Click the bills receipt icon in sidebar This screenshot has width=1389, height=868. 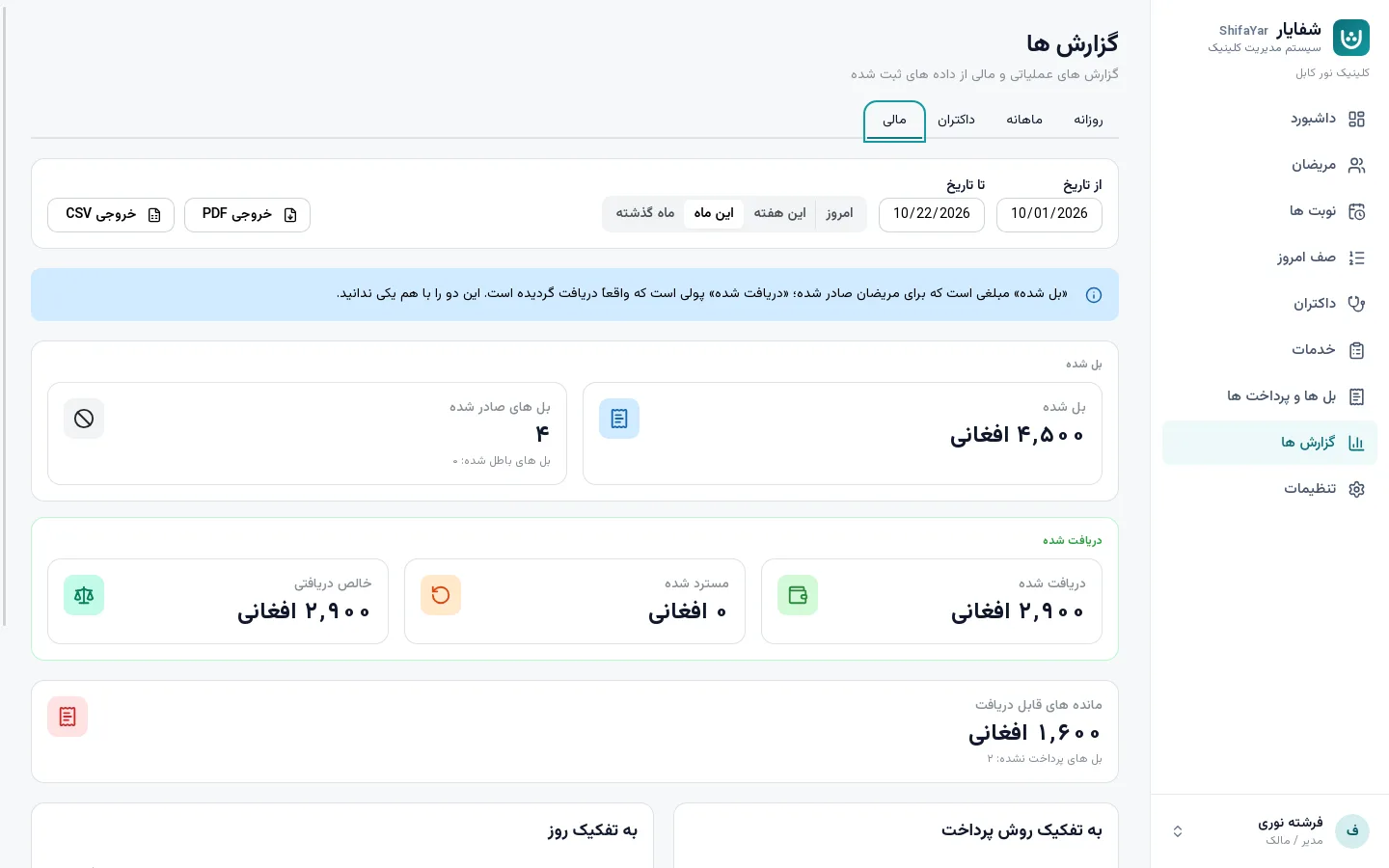pyautogui.click(x=1356, y=396)
